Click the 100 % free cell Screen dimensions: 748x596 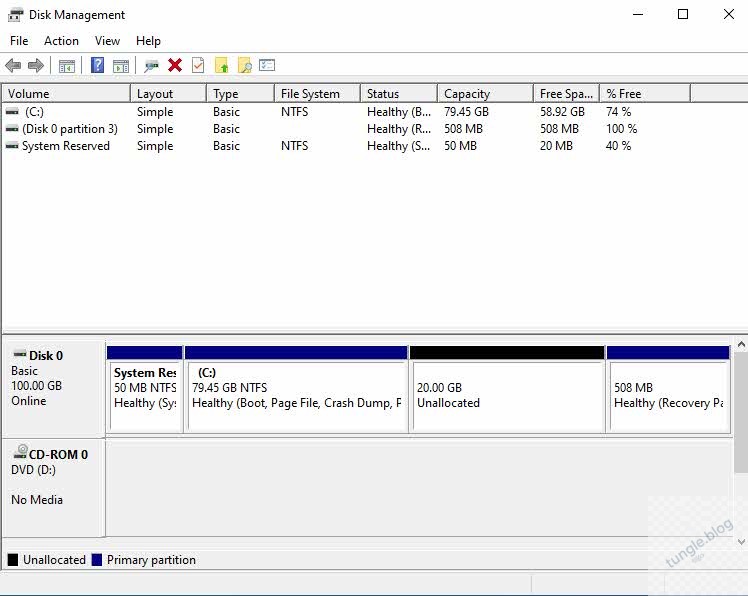pyautogui.click(x=622, y=129)
